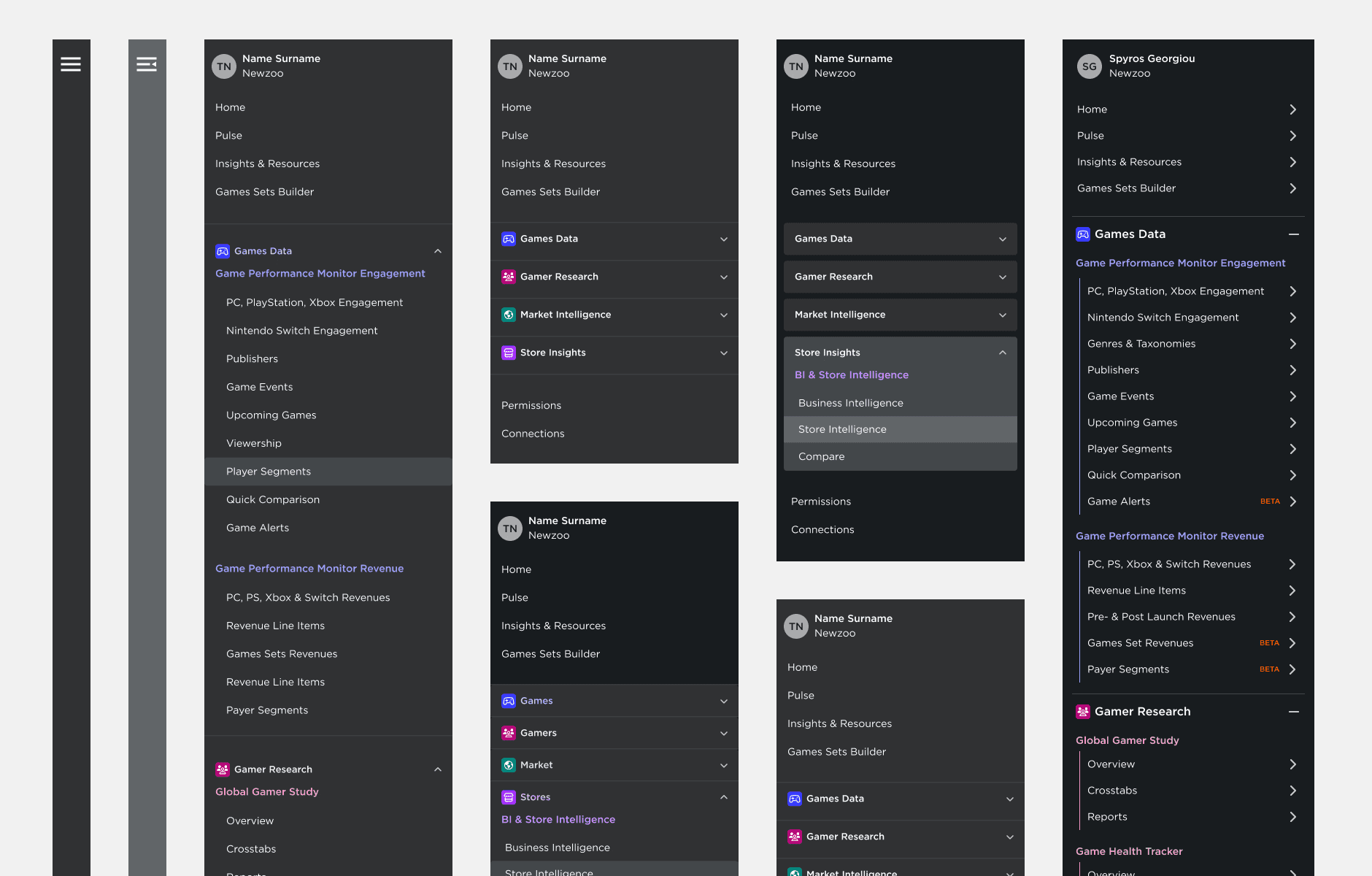This screenshot has height=876, width=1372.
Task: Click the Gamers section icon
Action: click(509, 732)
